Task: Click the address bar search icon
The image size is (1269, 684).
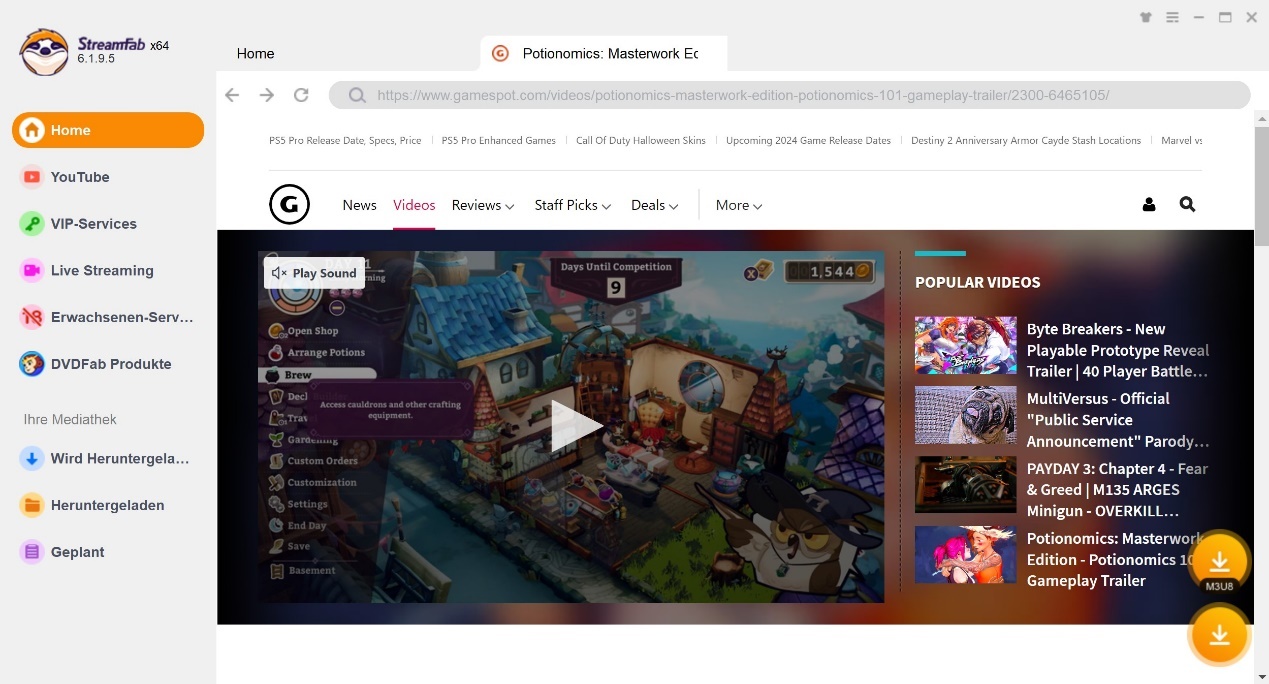Action: 357,96
